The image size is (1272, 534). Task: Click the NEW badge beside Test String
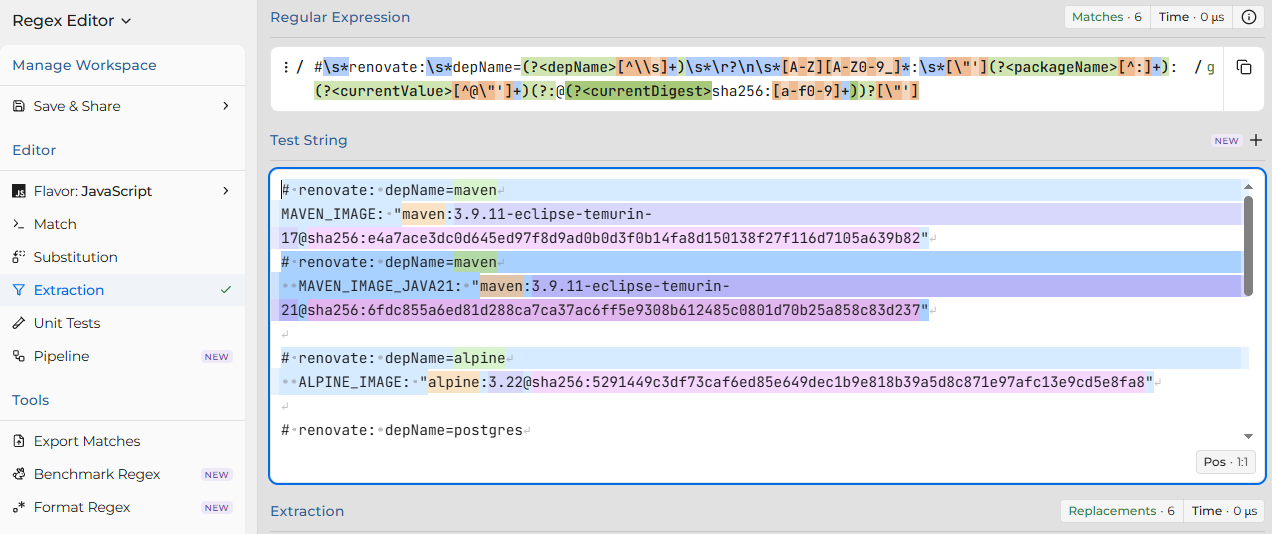(1227, 141)
